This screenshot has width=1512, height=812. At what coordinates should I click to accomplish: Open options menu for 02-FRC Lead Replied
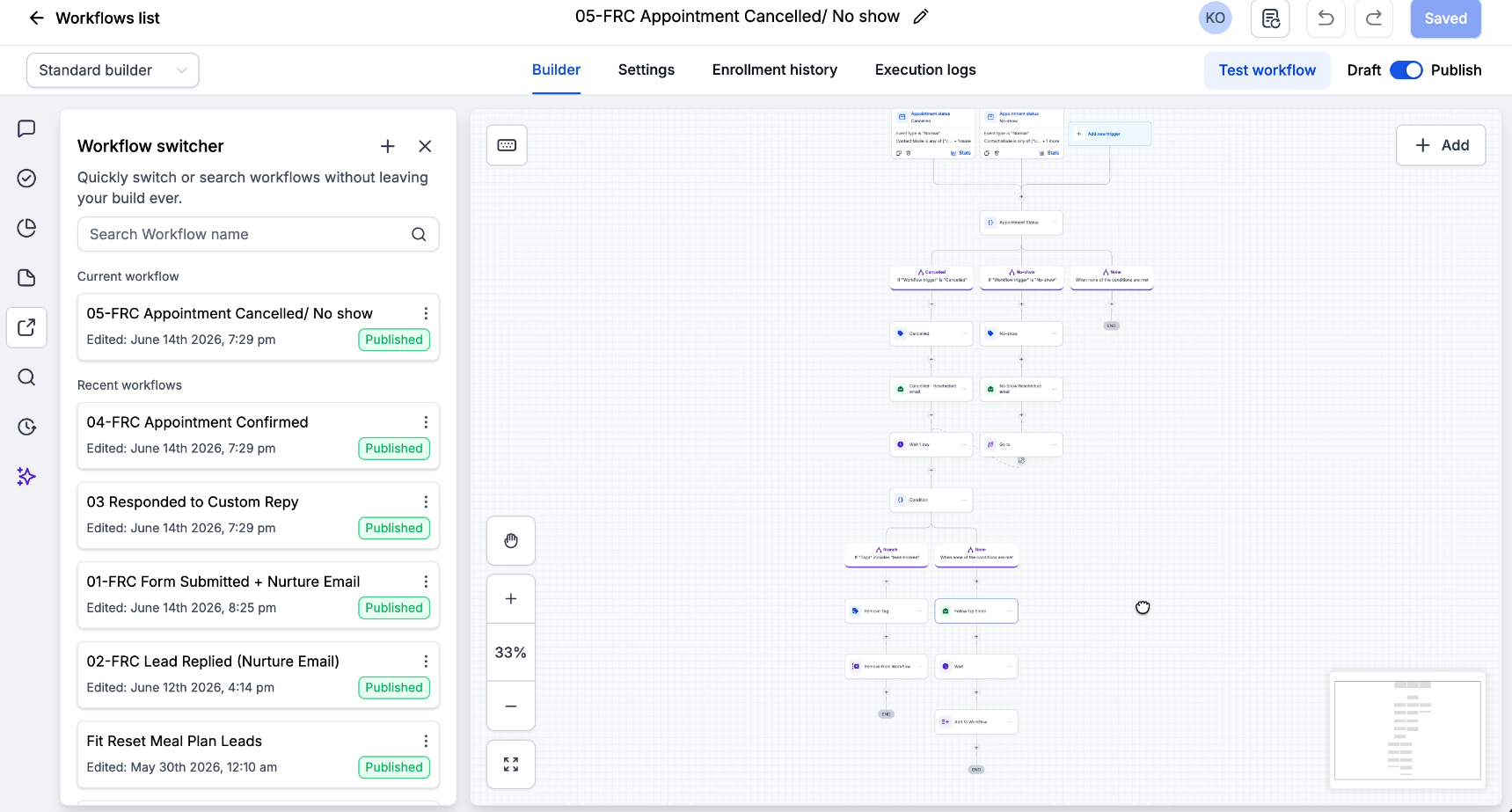point(426,662)
